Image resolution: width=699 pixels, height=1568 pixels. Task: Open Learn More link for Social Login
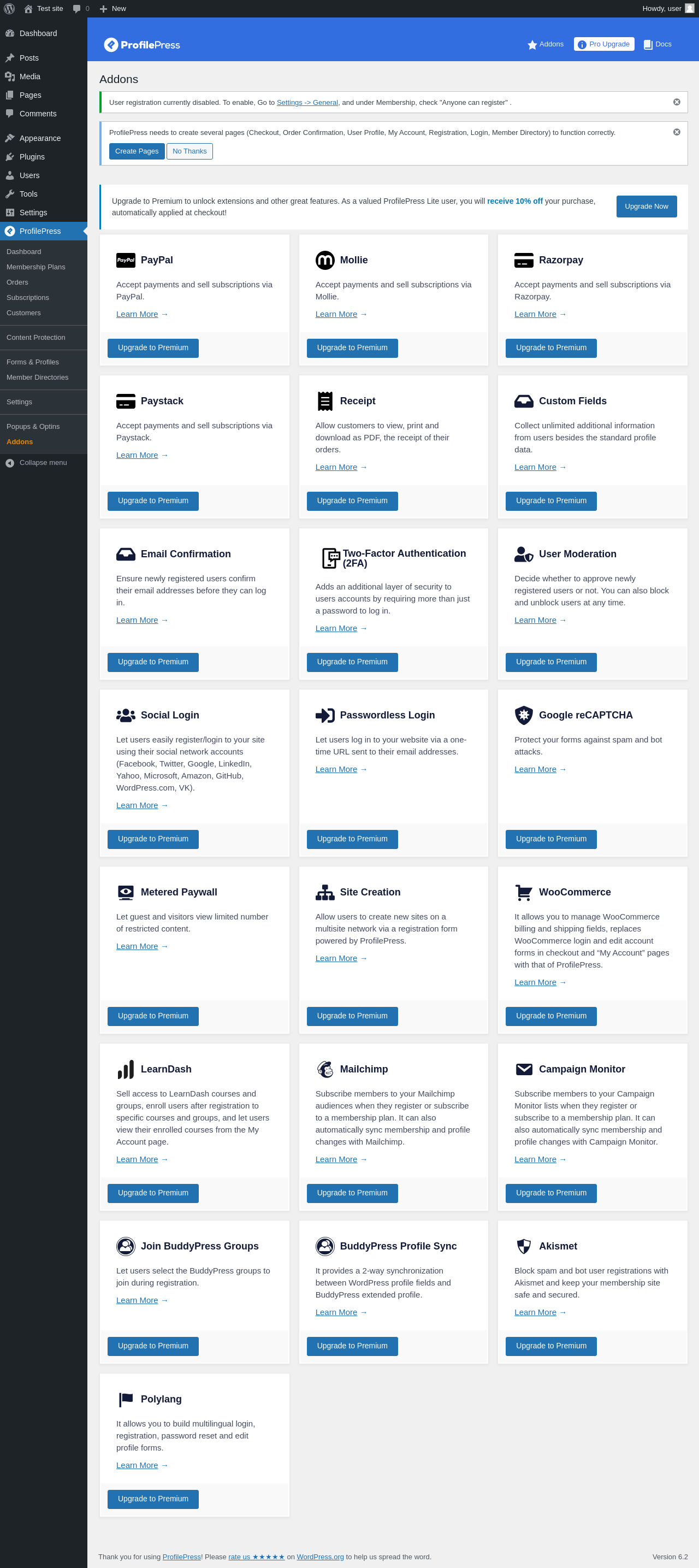coord(137,805)
